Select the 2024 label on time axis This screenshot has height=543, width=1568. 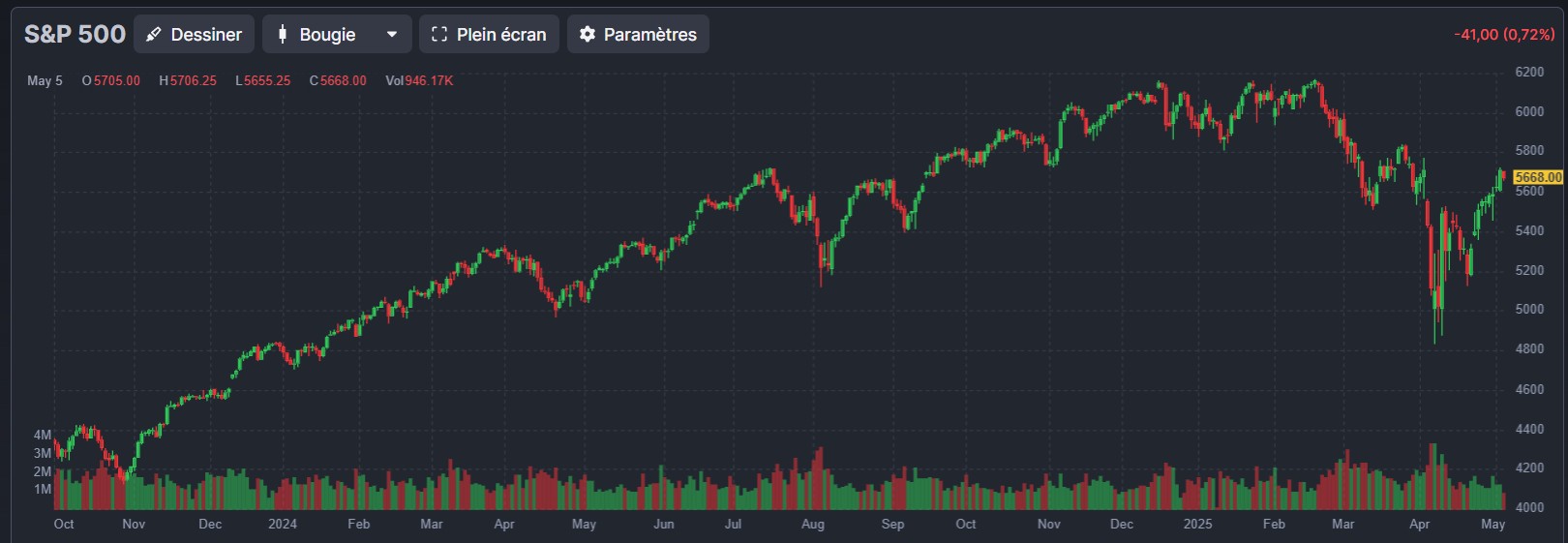click(283, 524)
